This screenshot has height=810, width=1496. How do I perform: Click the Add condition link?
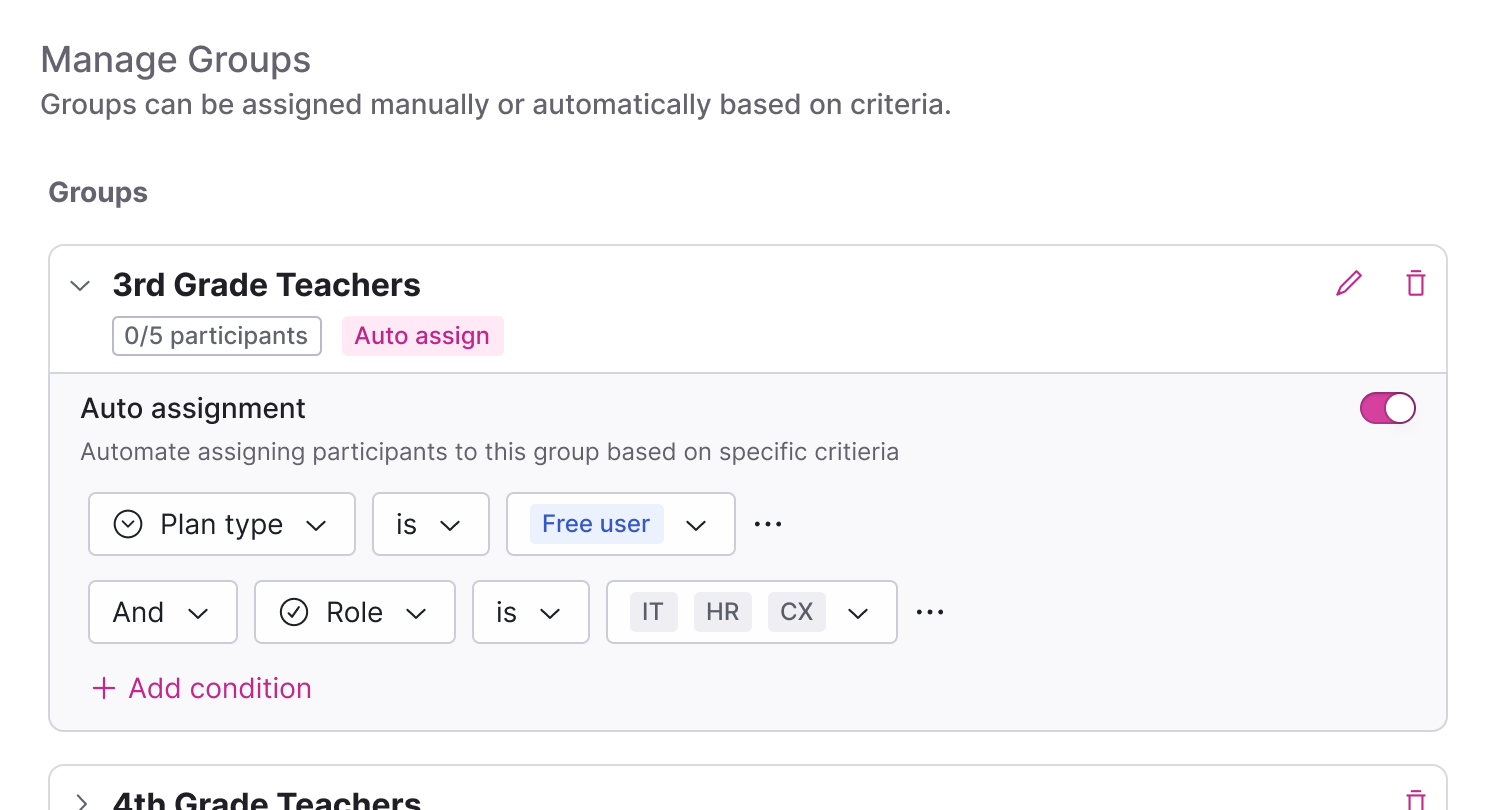(x=220, y=688)
